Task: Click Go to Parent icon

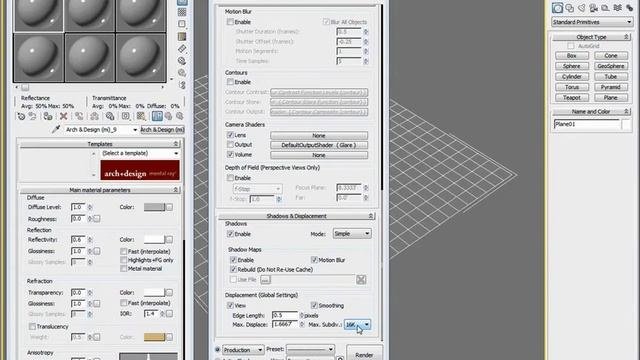Action: click(169, 116)
